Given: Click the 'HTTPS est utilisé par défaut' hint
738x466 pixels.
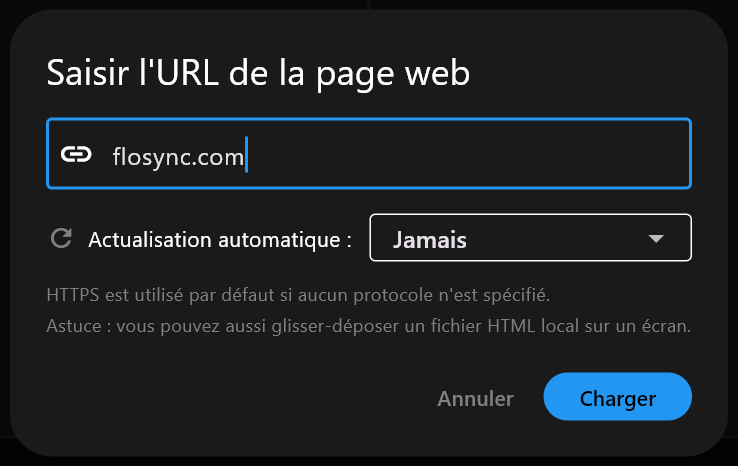Looking at the screenshot, I should pyautogui.click(x=298, y=295).
